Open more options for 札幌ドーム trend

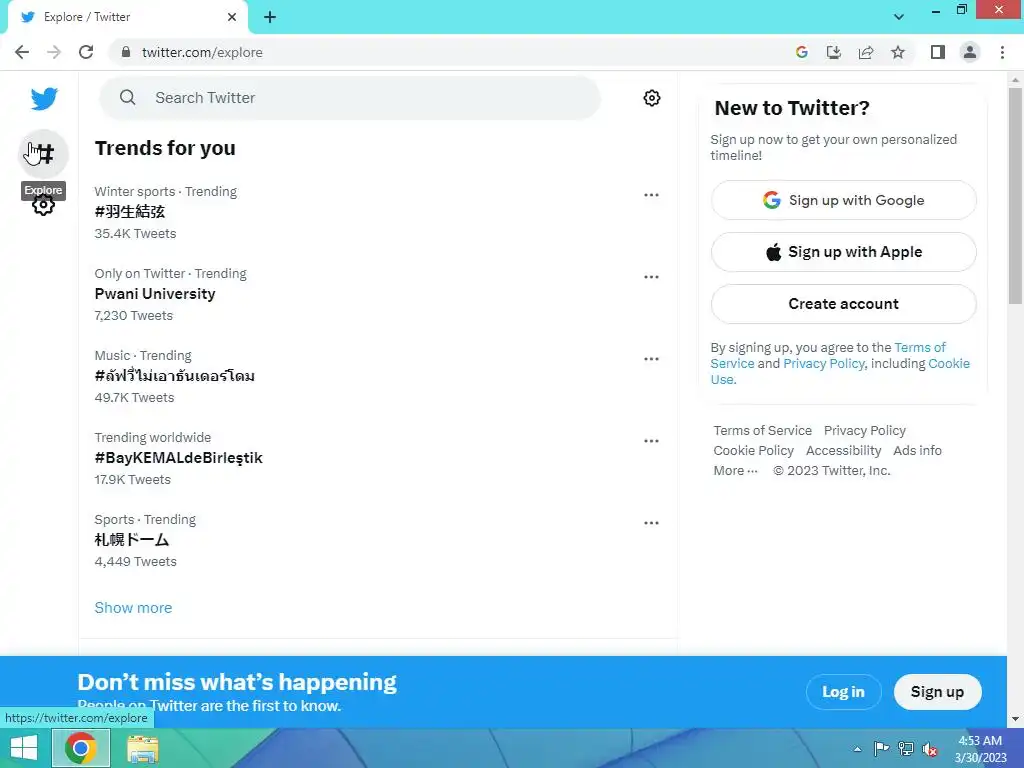651,522
